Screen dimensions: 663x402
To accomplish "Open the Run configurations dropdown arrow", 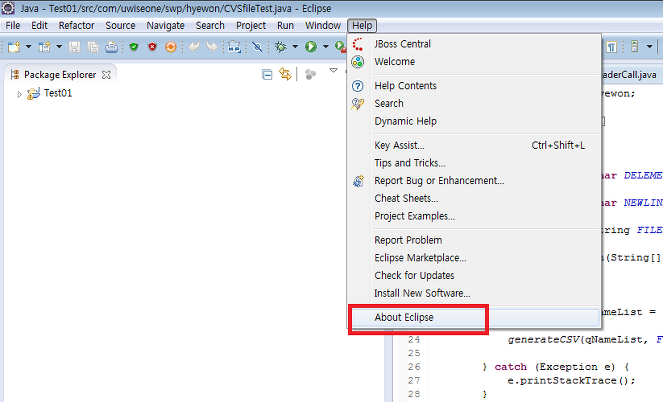I will point(326,46).
